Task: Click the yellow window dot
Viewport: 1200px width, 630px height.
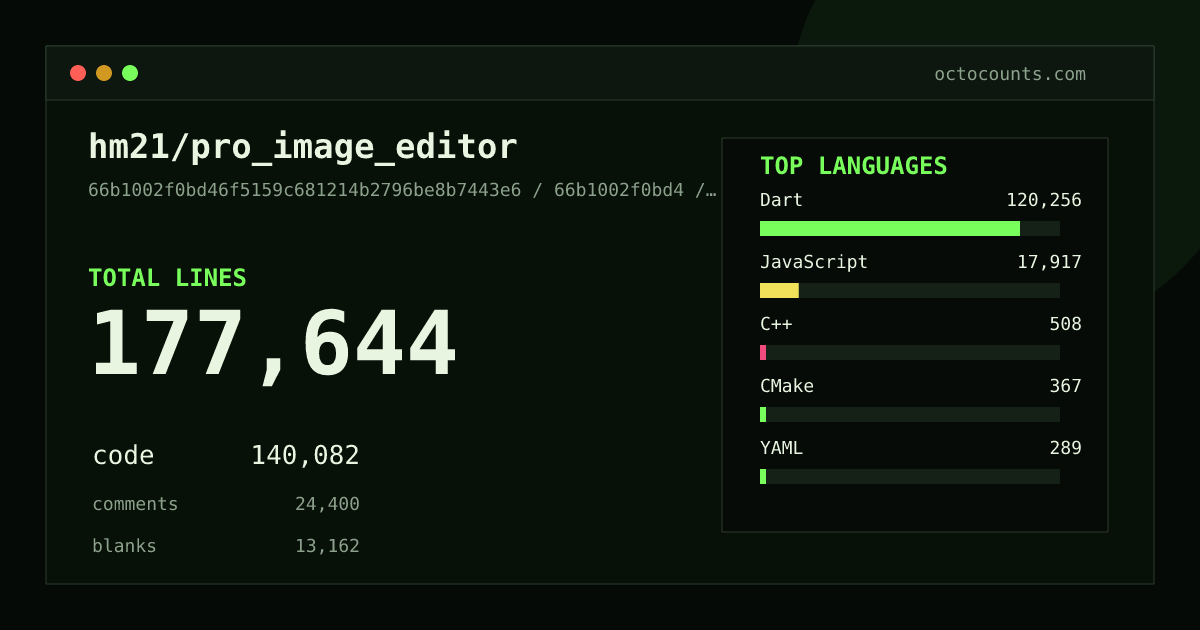Action: [x=104, y=73]
